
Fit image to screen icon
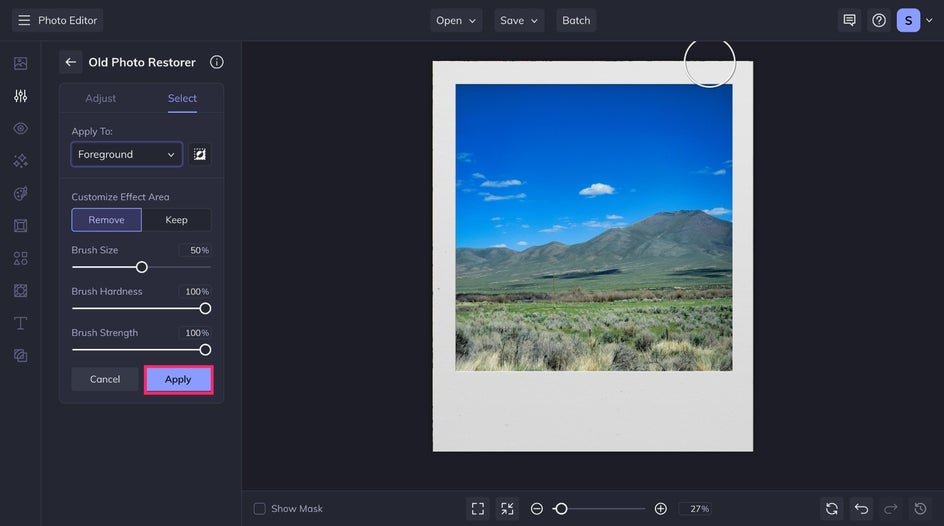[x=478, y=509]
